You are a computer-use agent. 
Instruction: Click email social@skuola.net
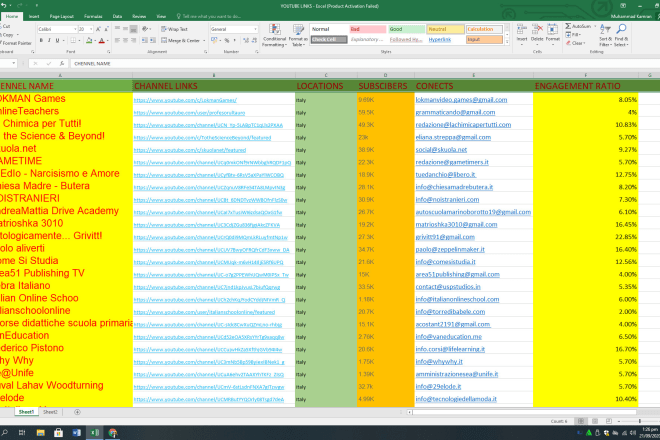441,149
